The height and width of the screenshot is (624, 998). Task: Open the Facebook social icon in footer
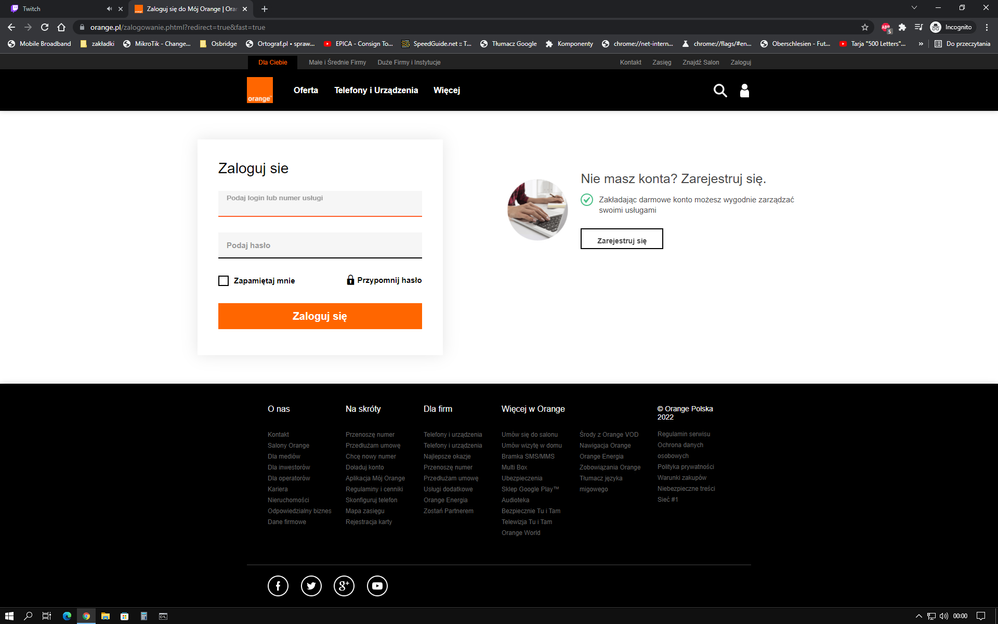278,586
